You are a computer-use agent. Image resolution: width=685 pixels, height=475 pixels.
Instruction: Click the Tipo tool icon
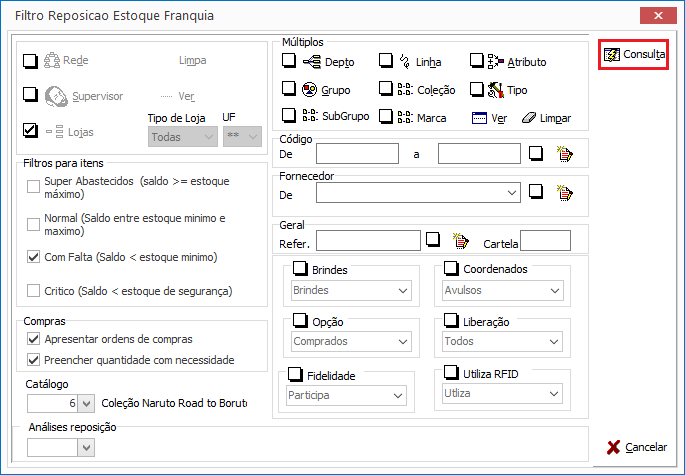tap(495, 90)
